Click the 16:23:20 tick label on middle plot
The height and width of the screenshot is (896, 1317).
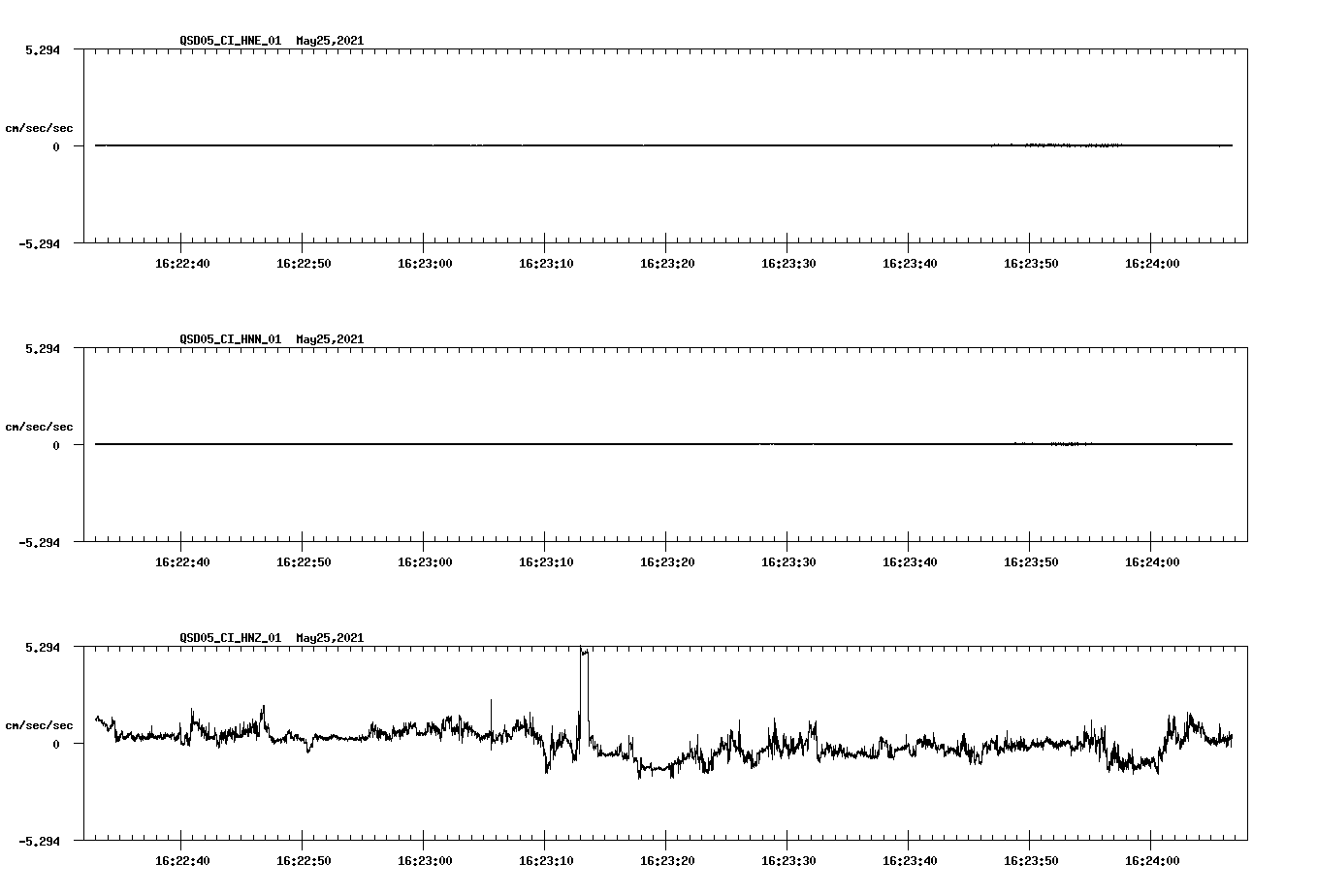tap(669, 560)
